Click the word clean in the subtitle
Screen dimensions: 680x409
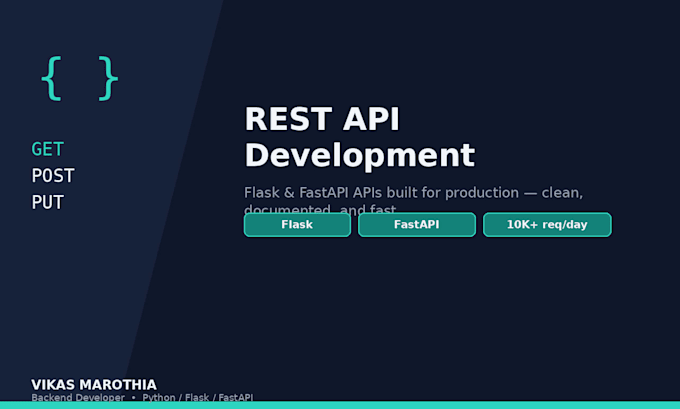(x=562, y=193)
